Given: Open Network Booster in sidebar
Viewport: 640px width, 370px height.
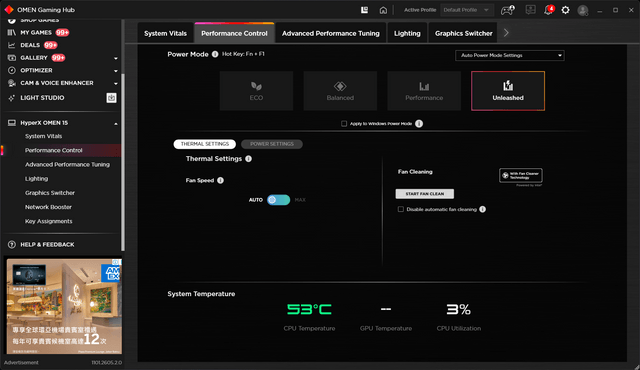Looking at the screenshot, I should click(48, 207).
